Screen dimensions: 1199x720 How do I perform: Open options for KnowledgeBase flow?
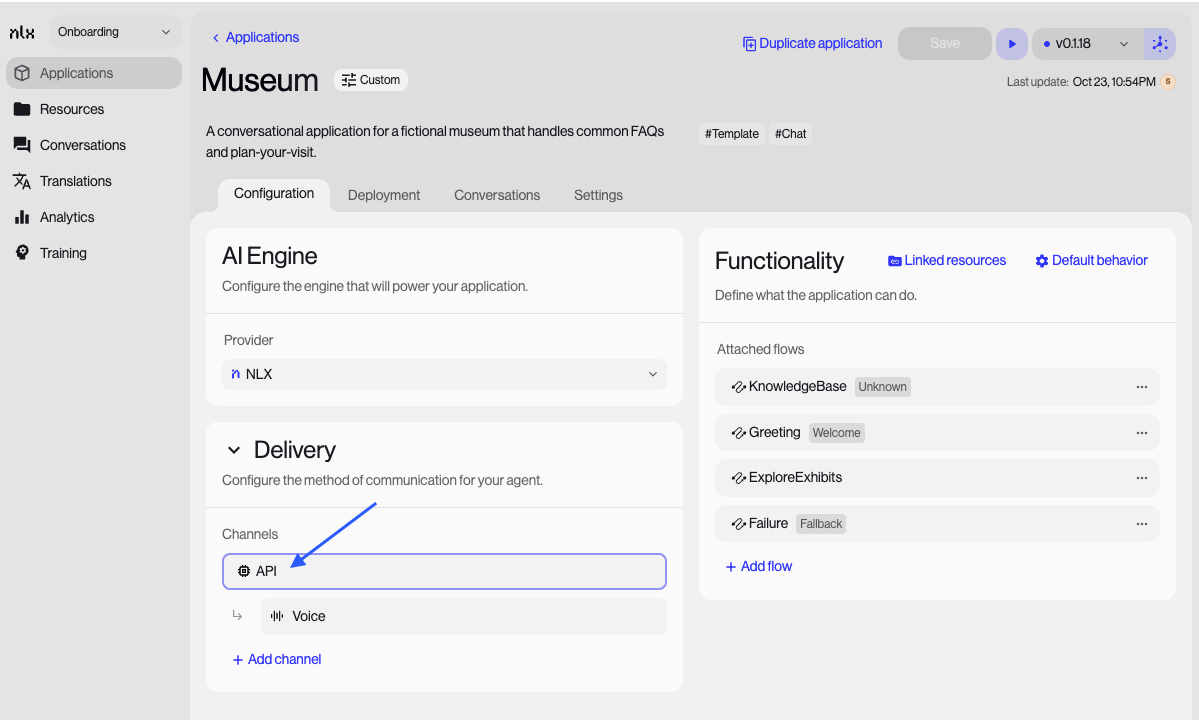[x=1141, y=387]
